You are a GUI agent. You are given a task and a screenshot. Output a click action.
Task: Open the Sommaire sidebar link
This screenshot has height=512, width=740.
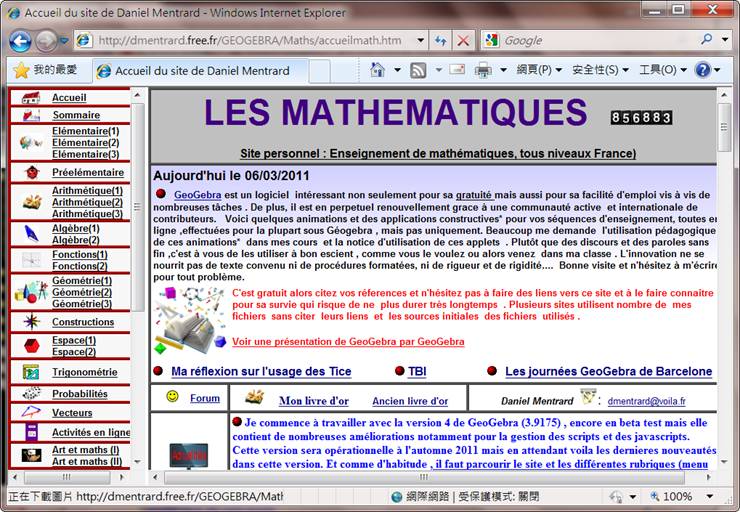[76, 115]
